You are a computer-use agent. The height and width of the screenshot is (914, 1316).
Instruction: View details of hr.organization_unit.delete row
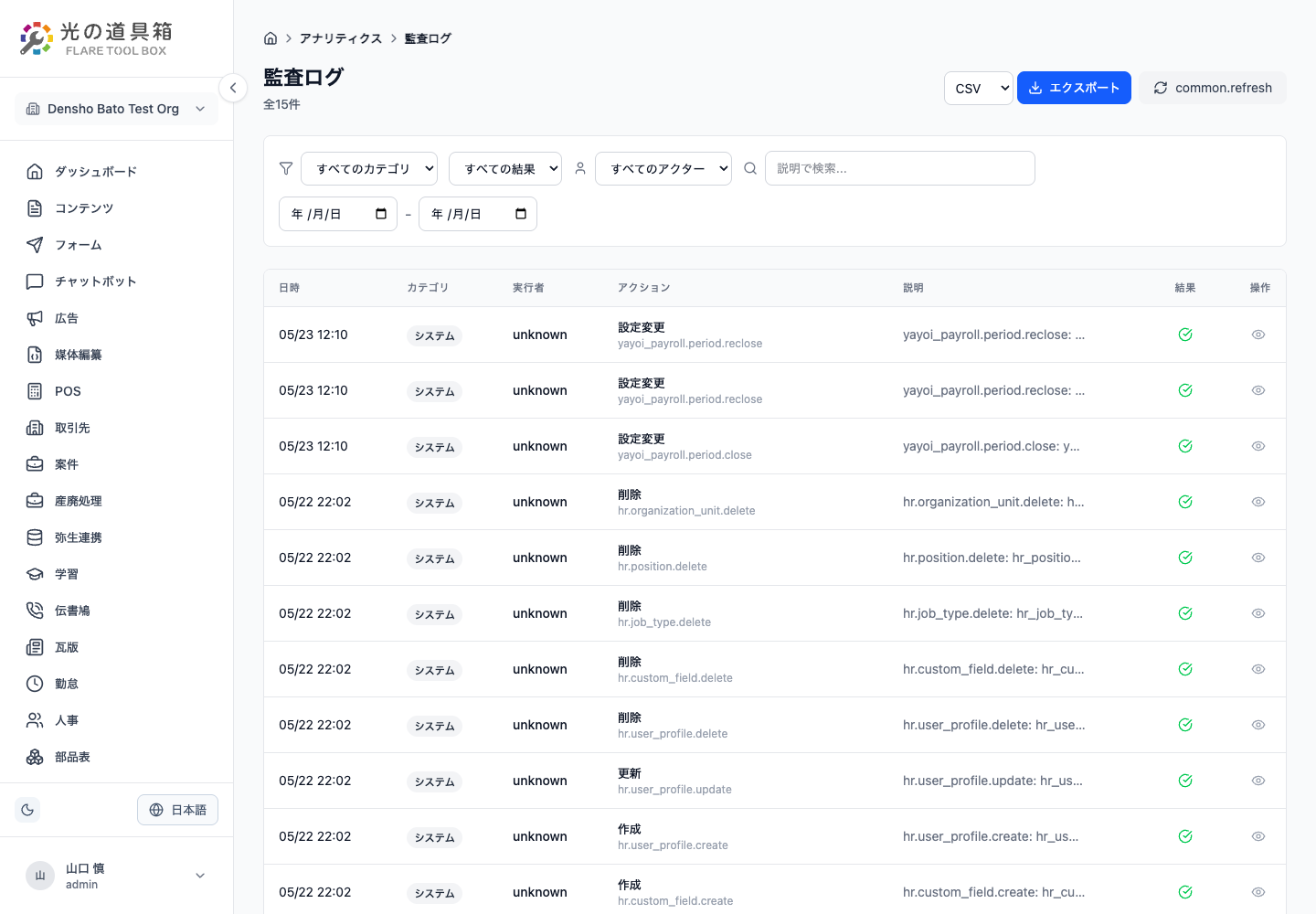click(x=1258, y=502)
